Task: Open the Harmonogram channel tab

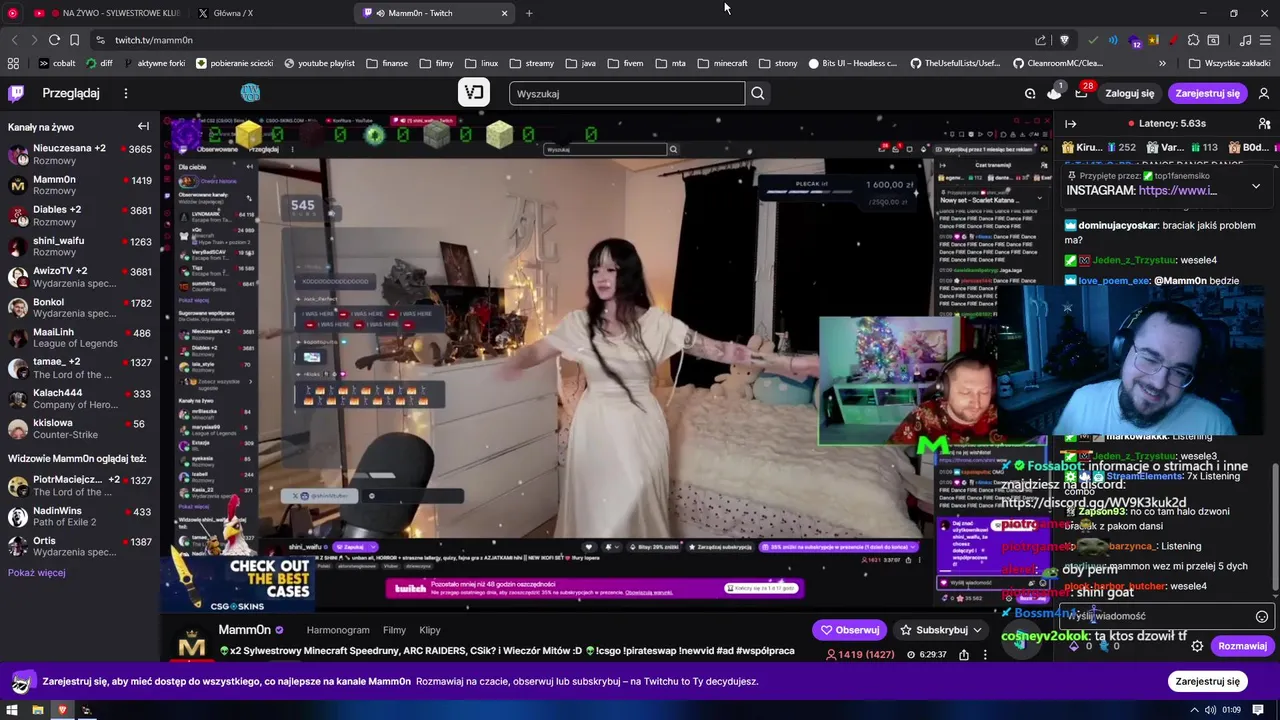Action: coord(338,630)
